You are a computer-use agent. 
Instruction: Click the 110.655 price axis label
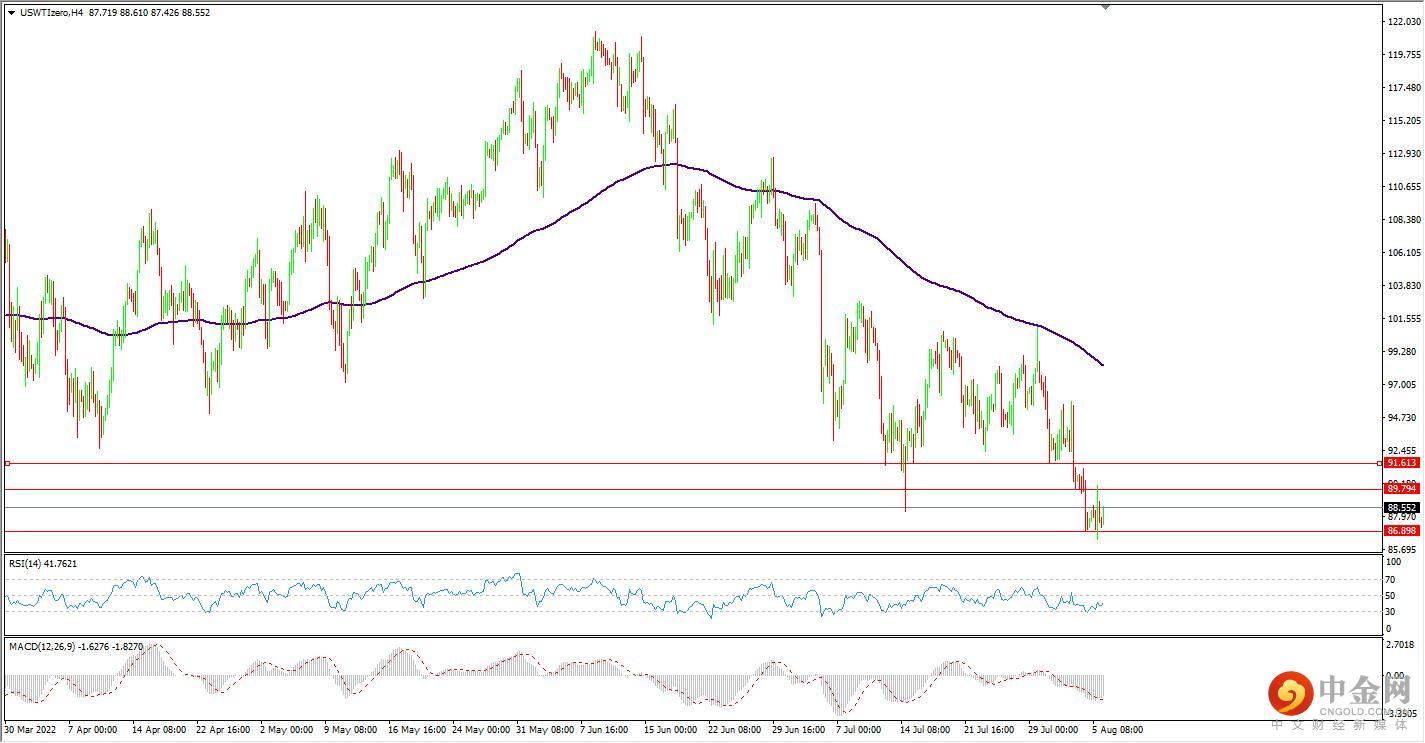pos(1404,187)
